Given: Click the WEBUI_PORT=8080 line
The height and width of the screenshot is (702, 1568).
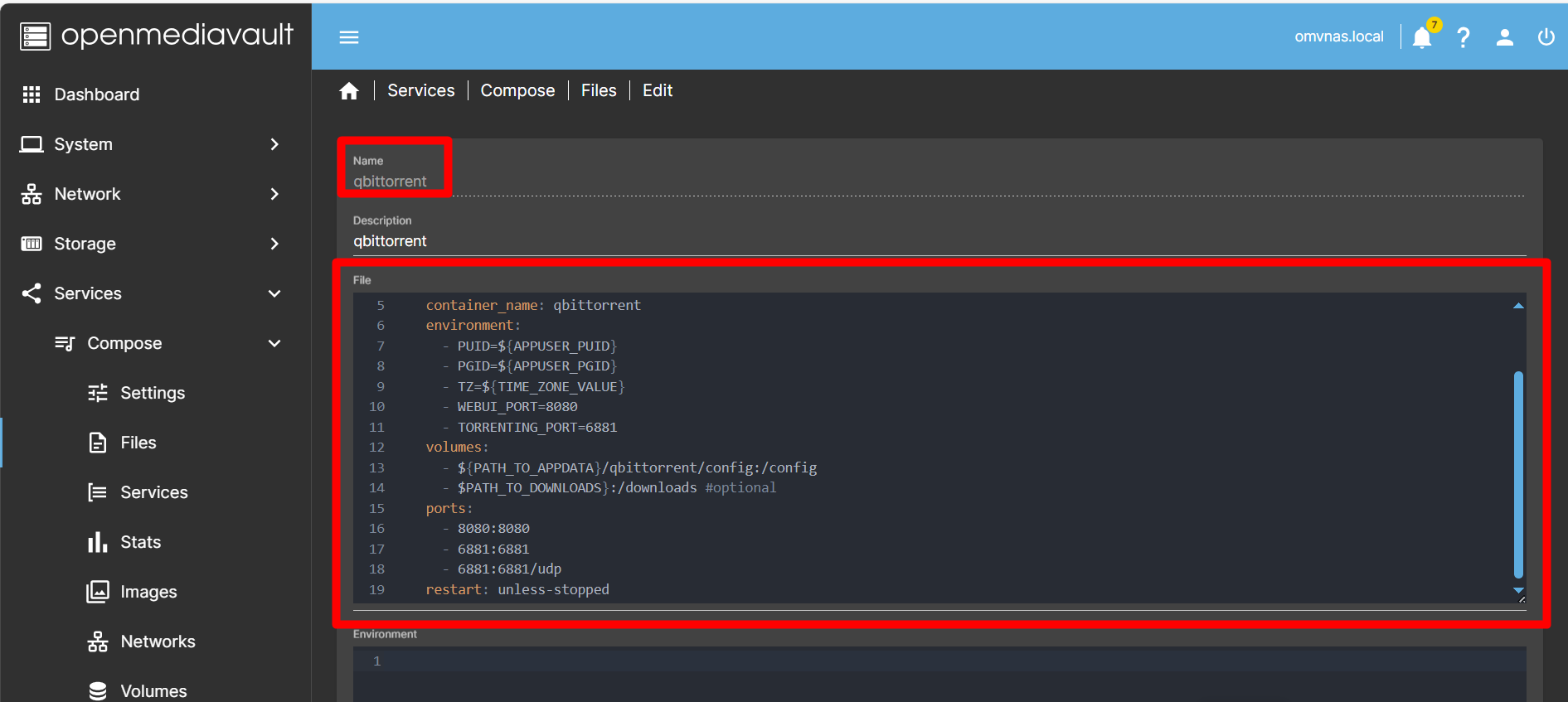Looking at the screenshot, I should click(x=517, y=406).
